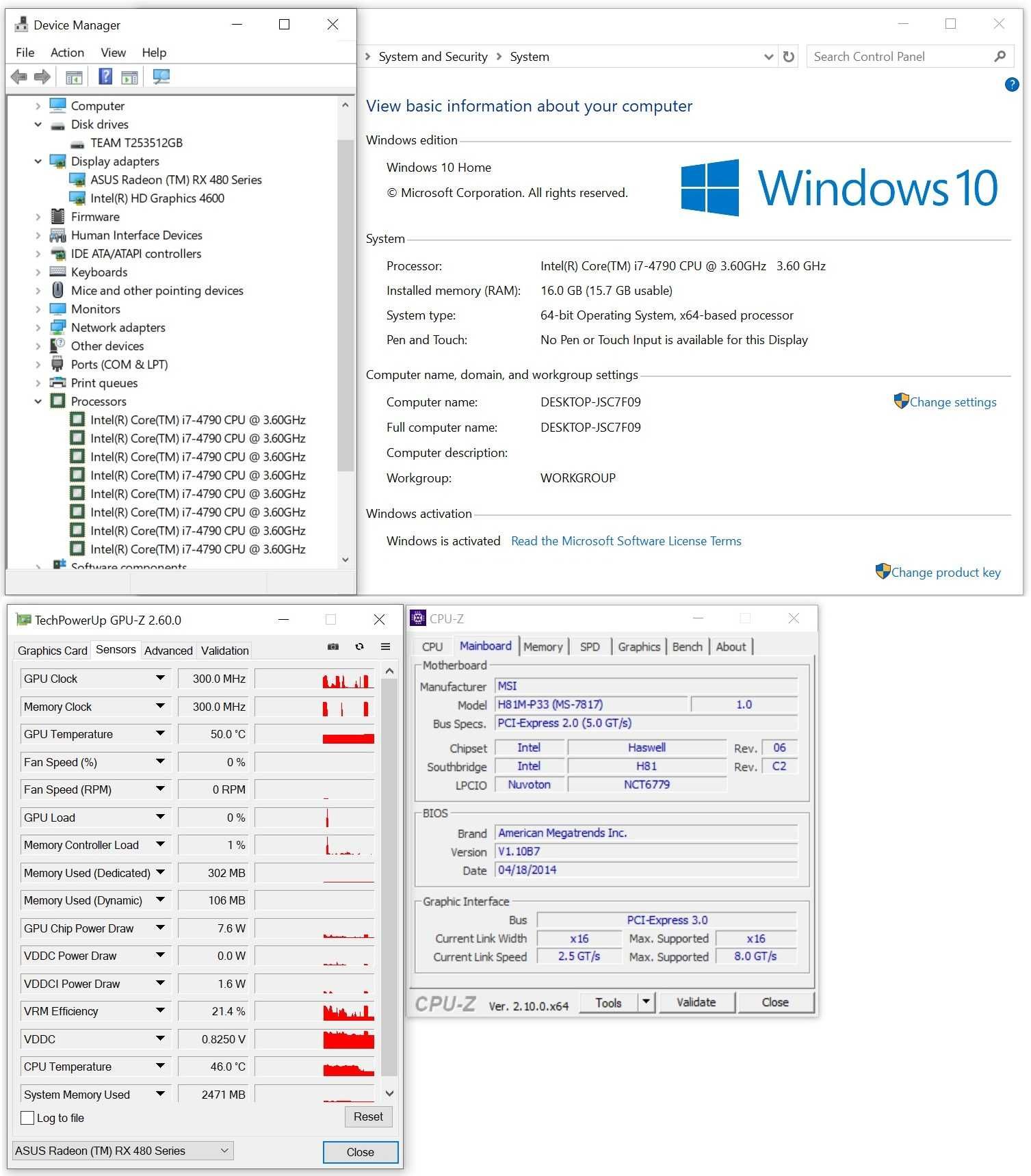Click Control Panel refresh button icon
This screenshot has width=1031, height=1176.
click(789, 57)
